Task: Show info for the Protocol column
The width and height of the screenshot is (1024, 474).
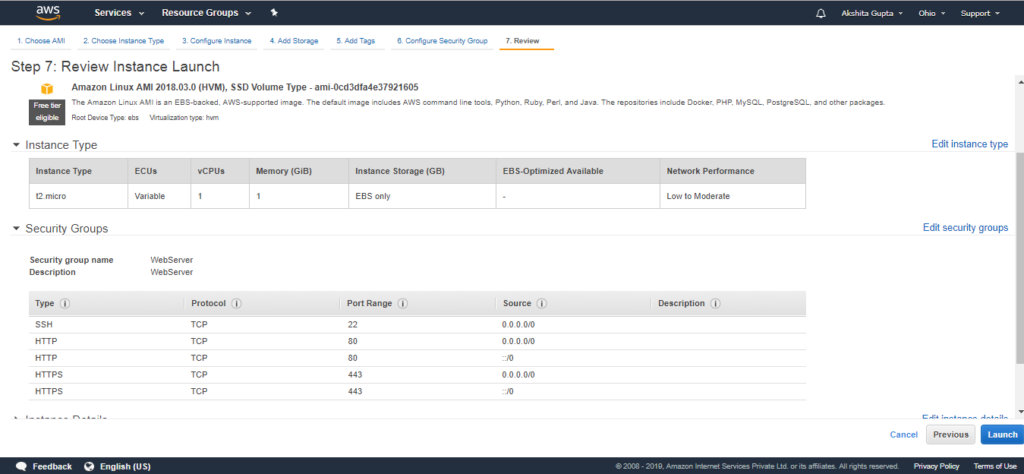Action: 236,304
